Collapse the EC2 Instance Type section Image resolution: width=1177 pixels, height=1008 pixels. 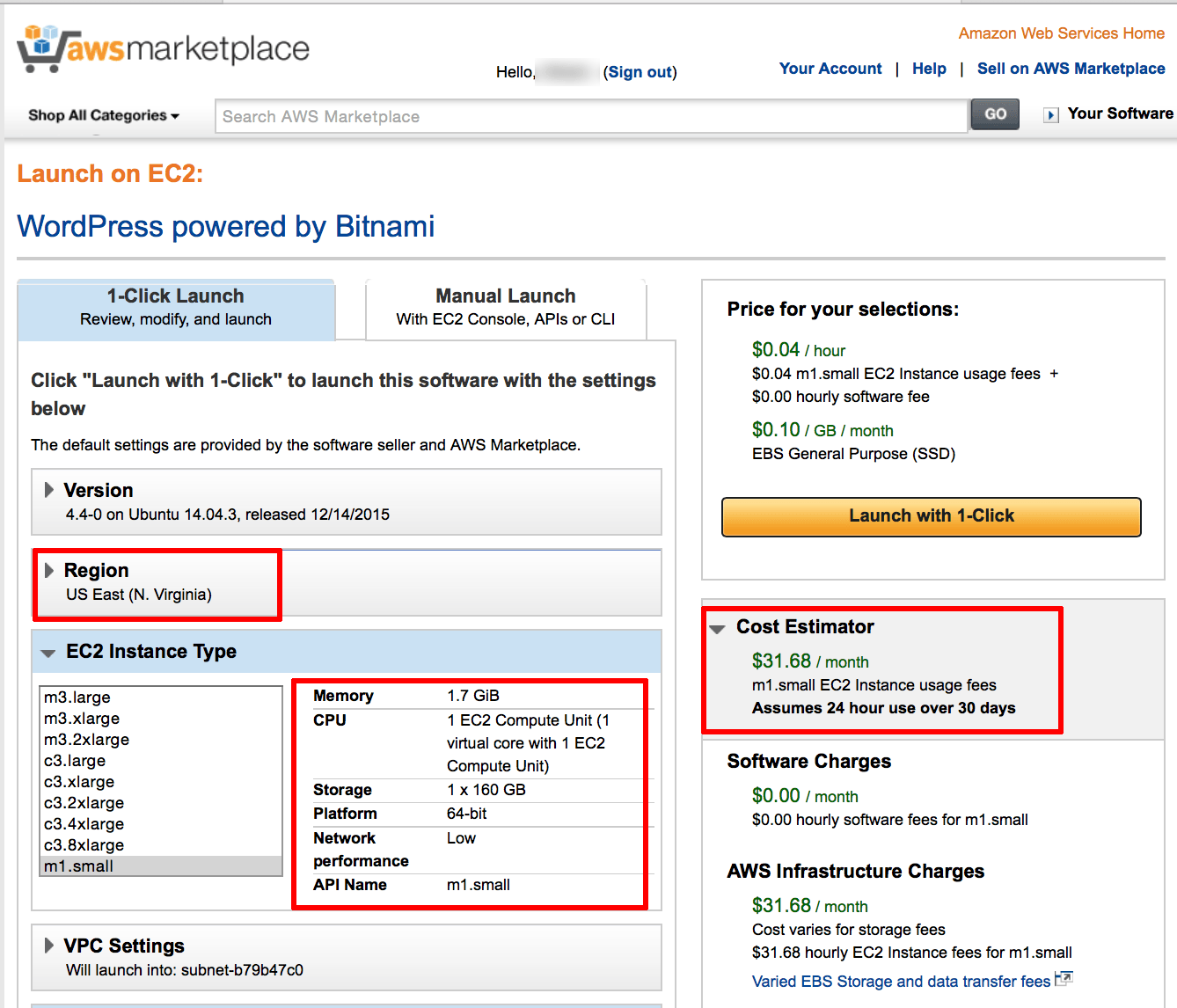48,653
